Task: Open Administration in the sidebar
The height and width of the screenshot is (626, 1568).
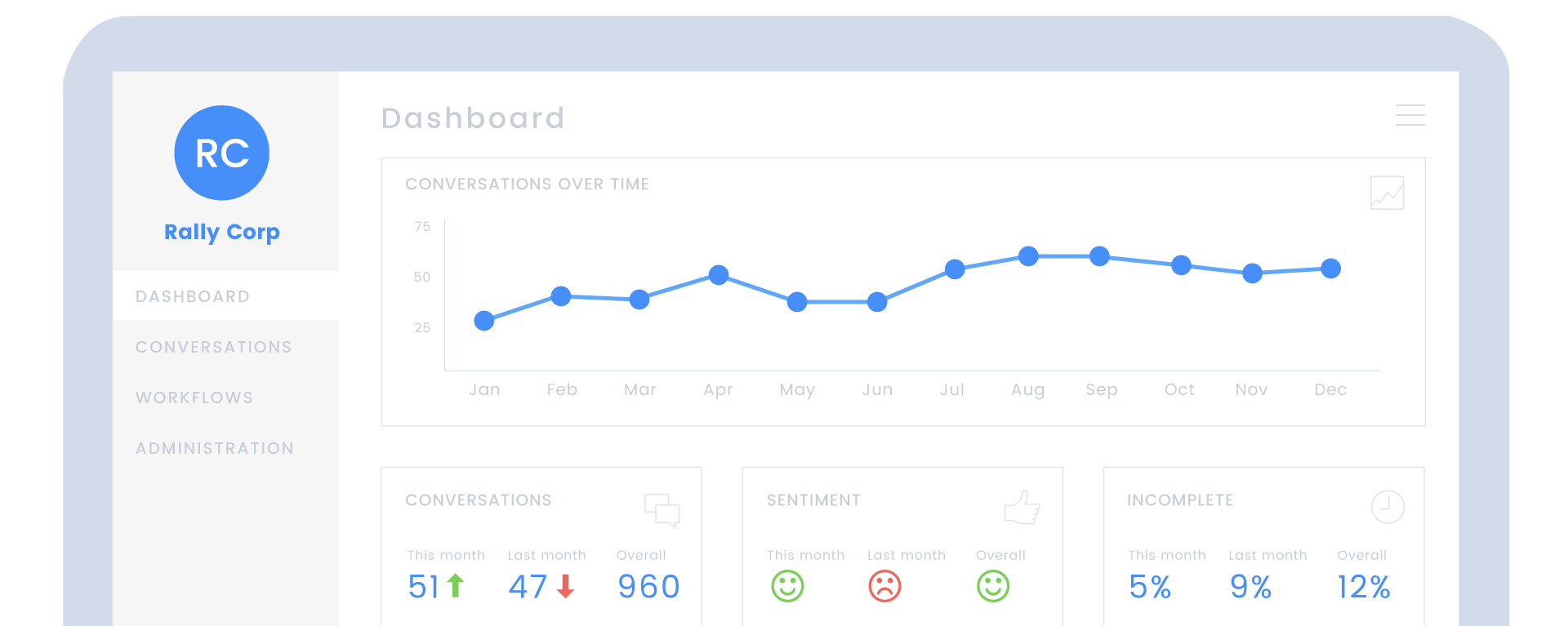Action: (x=215, y=448)
